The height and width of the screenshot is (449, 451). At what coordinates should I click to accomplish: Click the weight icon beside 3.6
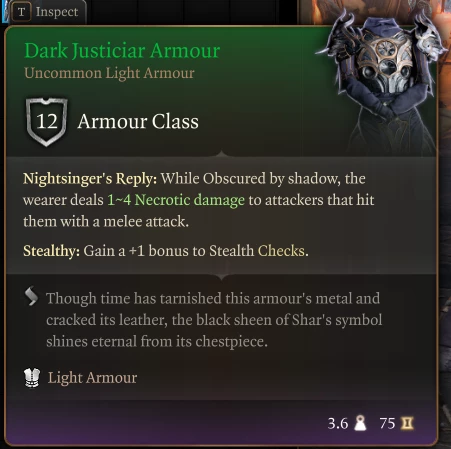360,423
